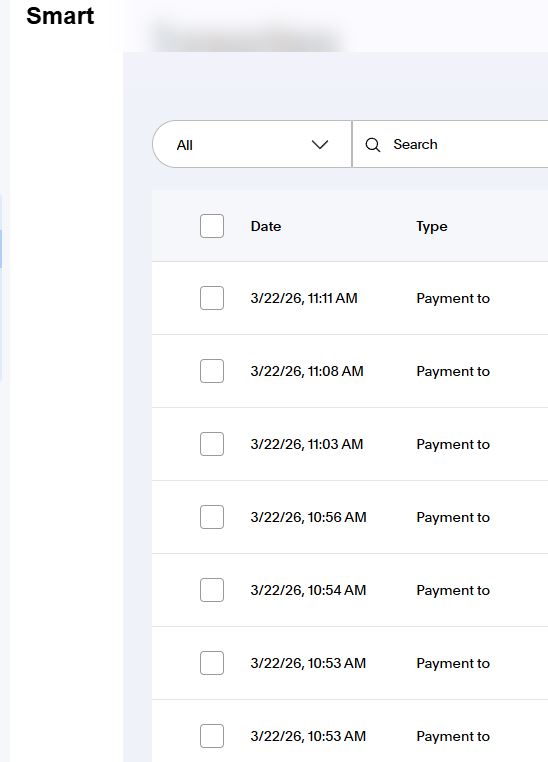Click the 3/22/26, 10:56 AM date cell
Screen dimensions: 548x762
pos(308,517)
